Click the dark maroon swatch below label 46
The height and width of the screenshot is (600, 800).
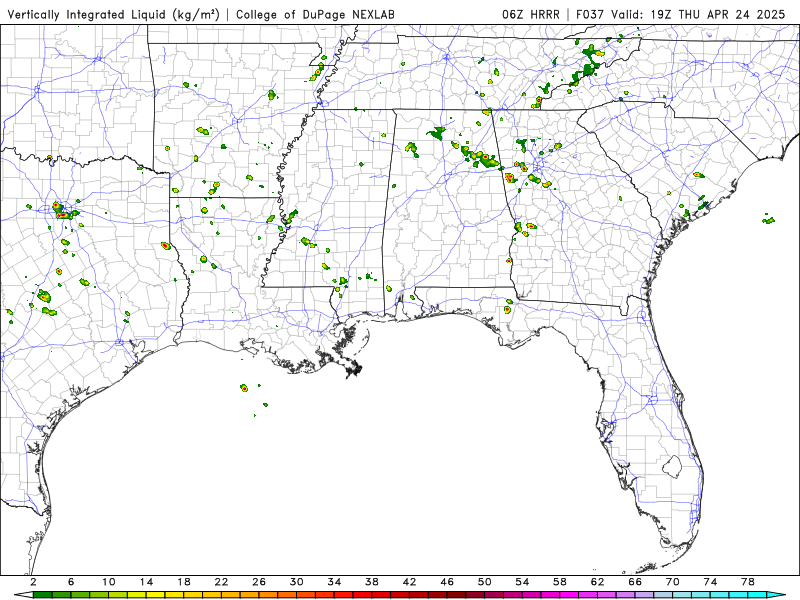click(457, 595)
